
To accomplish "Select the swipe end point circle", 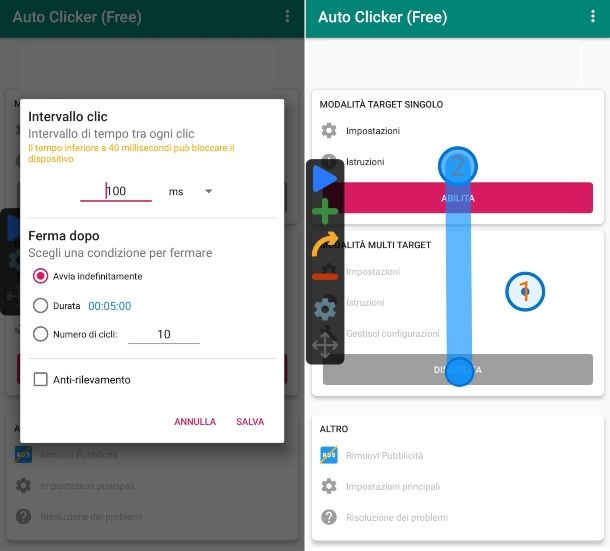I will click(x=459, y=372).
